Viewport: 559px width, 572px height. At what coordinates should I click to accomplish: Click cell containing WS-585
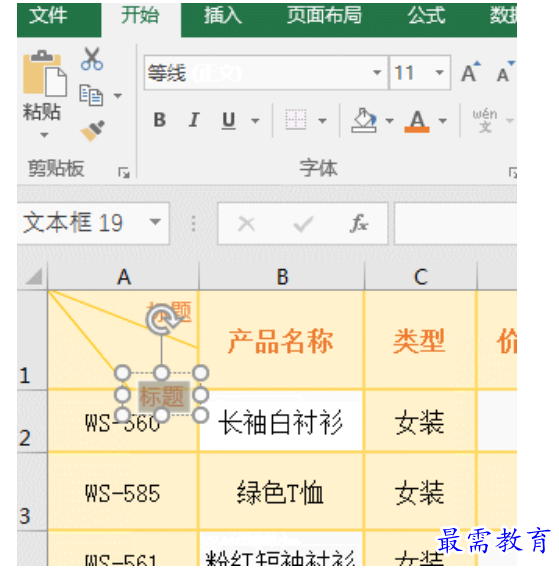point(123,492)
